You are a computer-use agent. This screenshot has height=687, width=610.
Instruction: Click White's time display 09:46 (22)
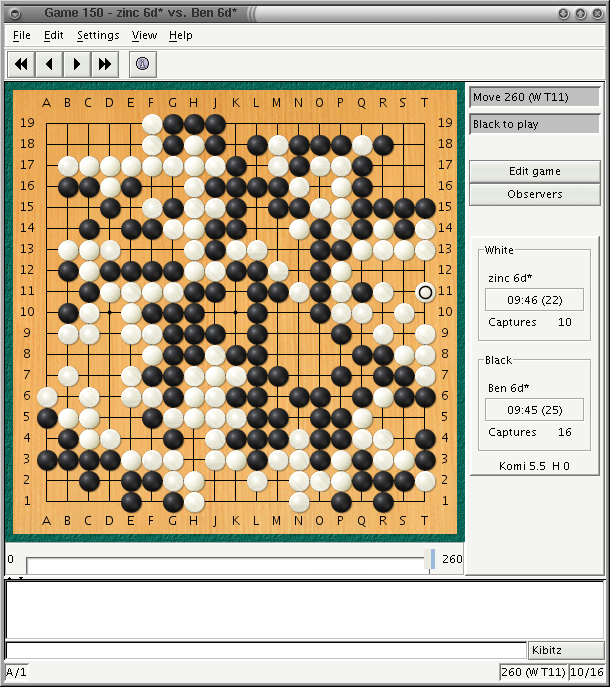(534, 300)
